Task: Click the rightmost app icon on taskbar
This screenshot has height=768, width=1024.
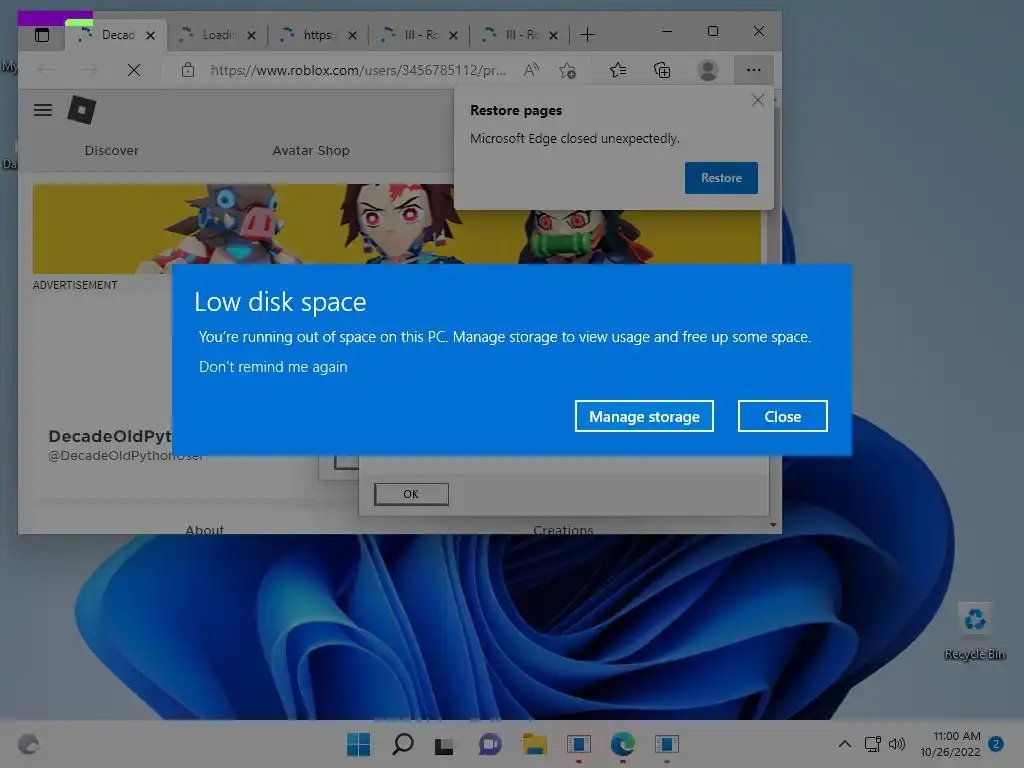Action: [667, 744]
